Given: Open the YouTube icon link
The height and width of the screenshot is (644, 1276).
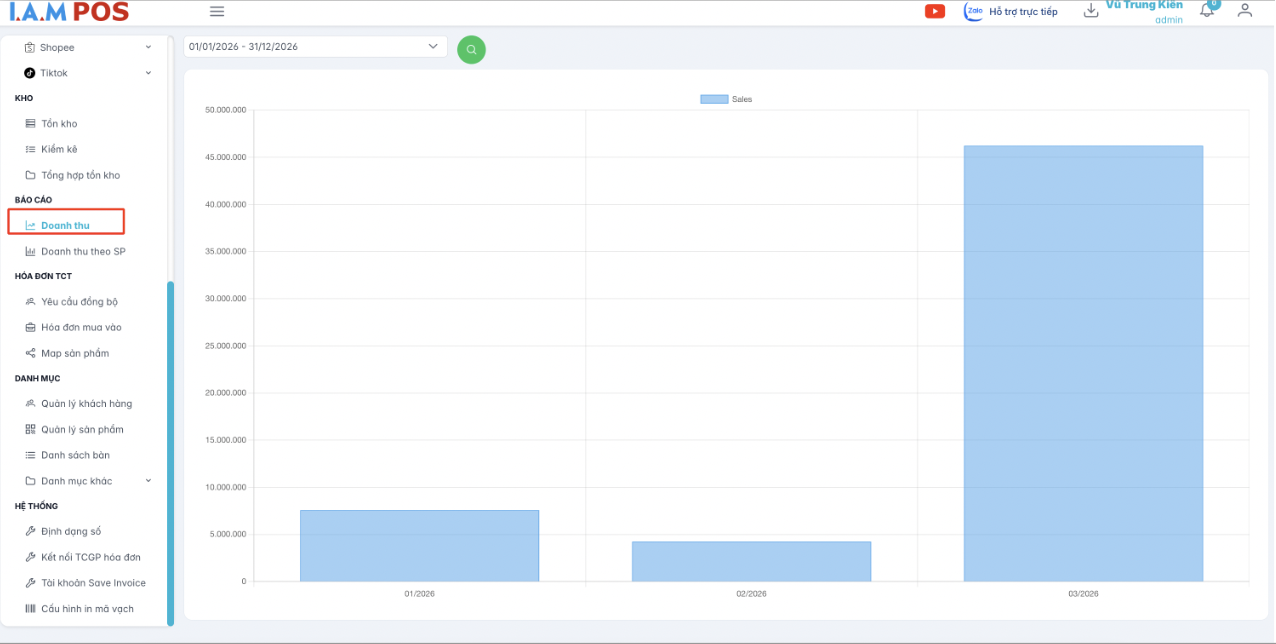Looking at the screenshot, I should (935, 12).
